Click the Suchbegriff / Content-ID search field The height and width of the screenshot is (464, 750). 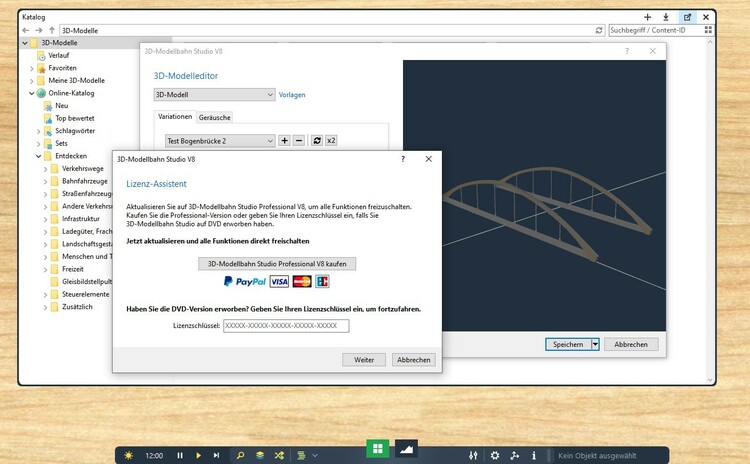pyautogui.click(x=655, y=30)
